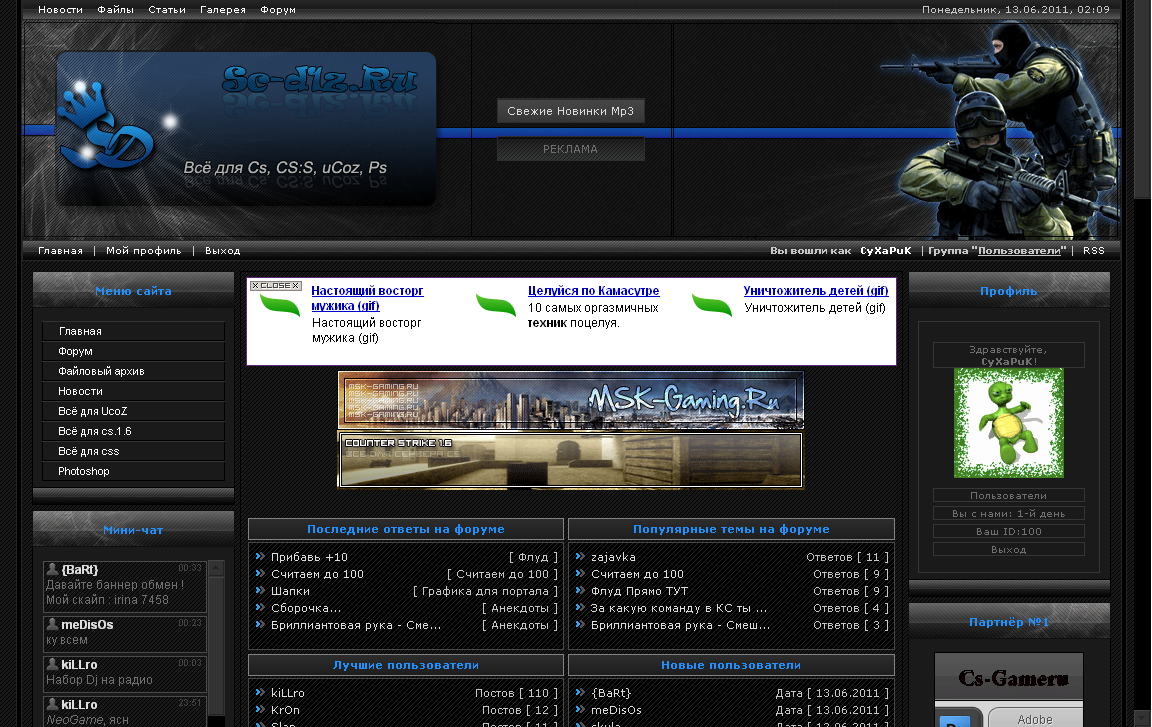Click the turtle avatar in profile
The image size is (1152, 727).
click(x=1009, y=423)
